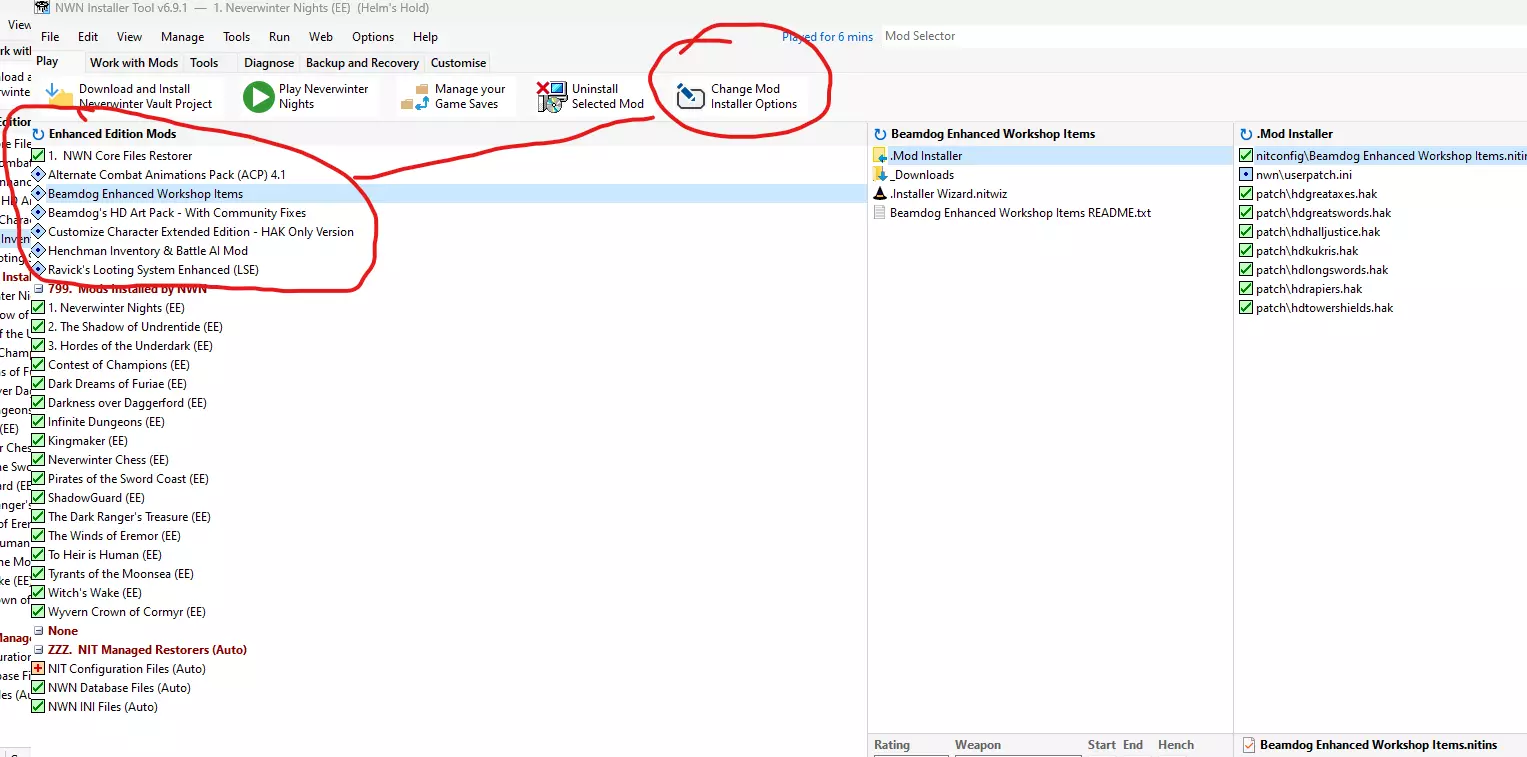Screen dimensions: 1527x757
Task: Uncheck the nitconfig\Beamdog Enhanced Workshop Items checkbox
Action: click(1246, 156)
